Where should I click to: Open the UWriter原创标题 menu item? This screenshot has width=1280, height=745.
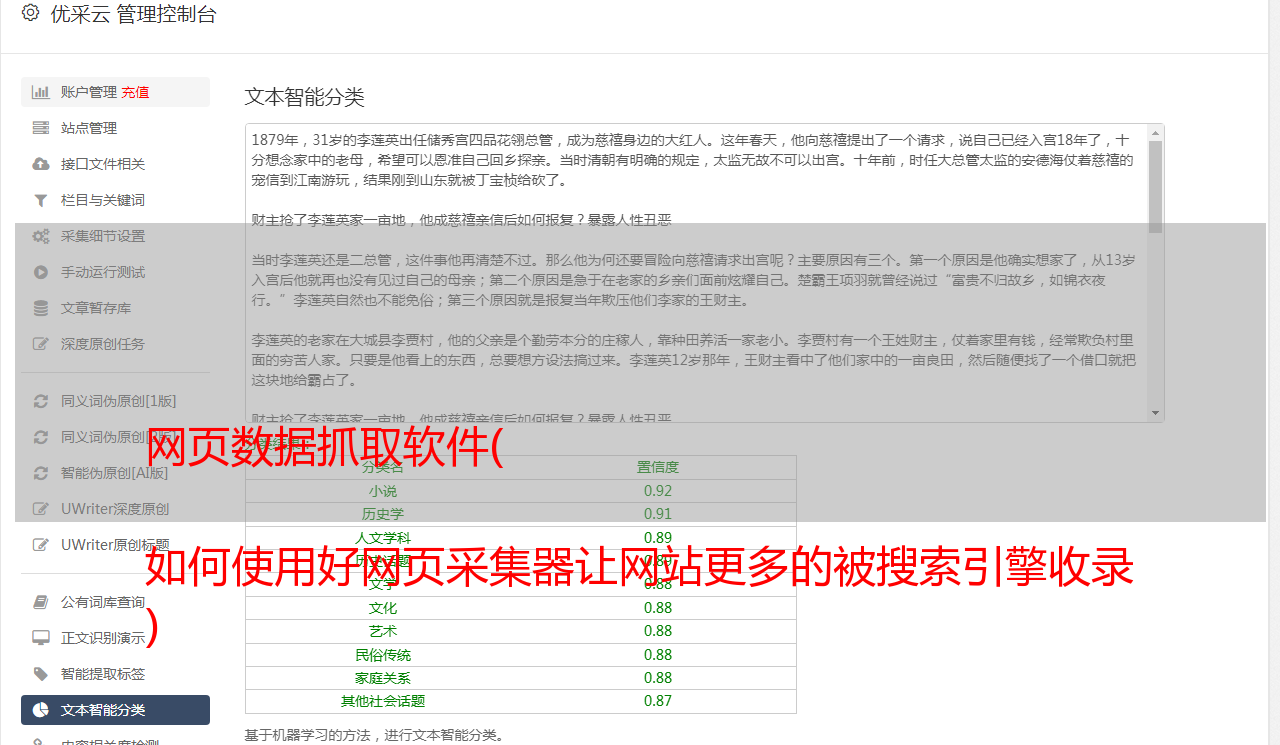coord(115,545)
